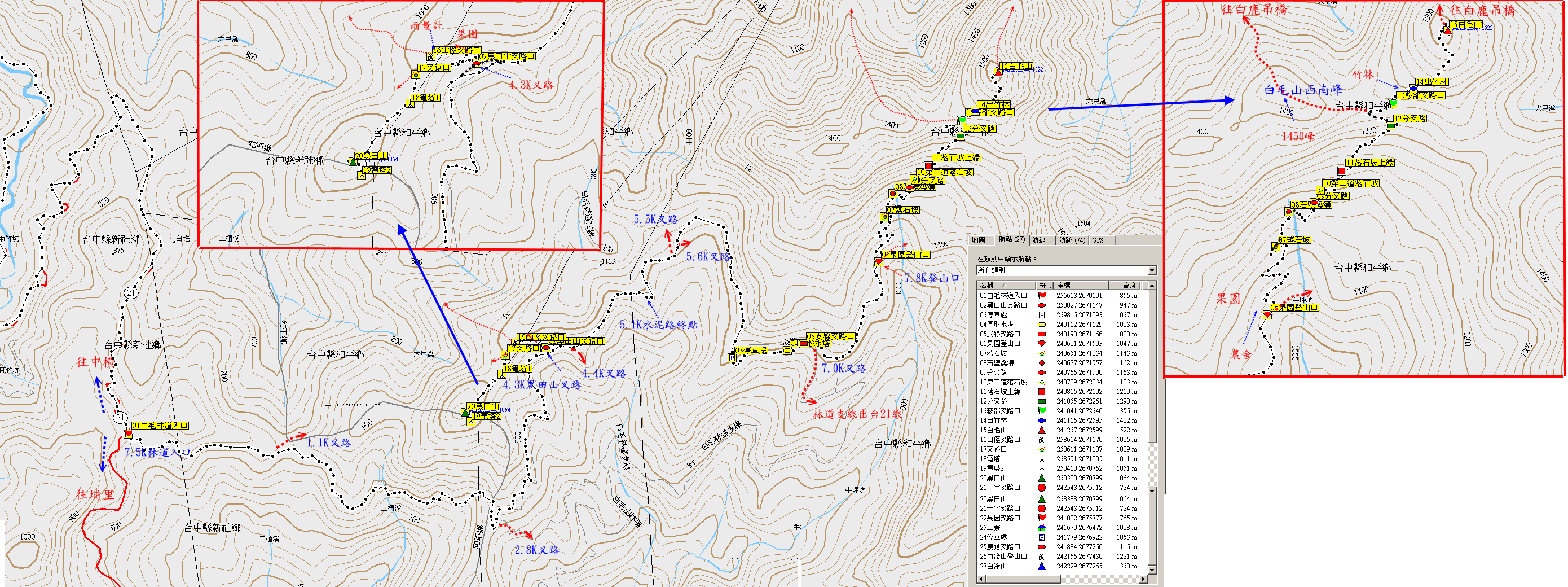Click the red square symbol of 11落石坡上緣 row
The height and width of the screenshot is (587, 1568).
coord(1041,392)
